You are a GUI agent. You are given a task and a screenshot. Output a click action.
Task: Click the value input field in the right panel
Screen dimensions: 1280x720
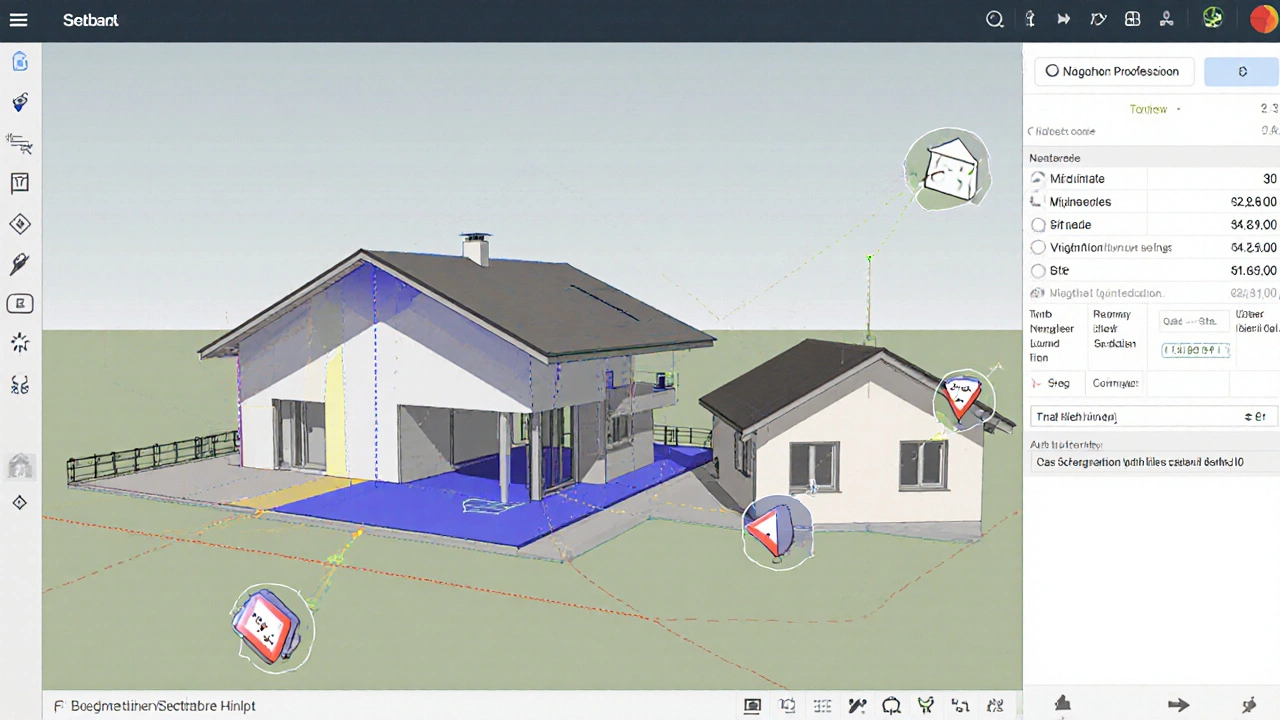[x=1195, y=349]
